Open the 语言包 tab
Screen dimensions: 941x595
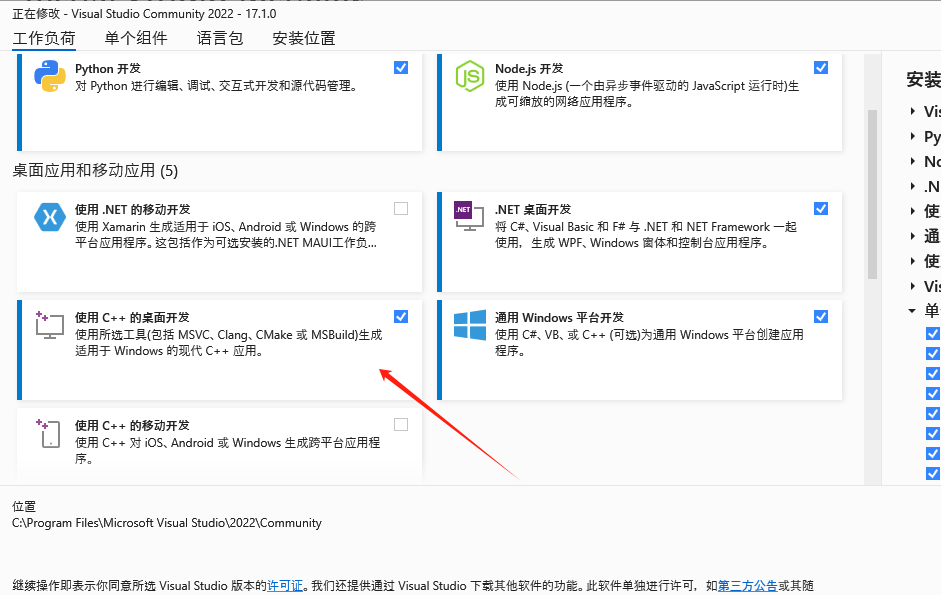pos(220,38)
